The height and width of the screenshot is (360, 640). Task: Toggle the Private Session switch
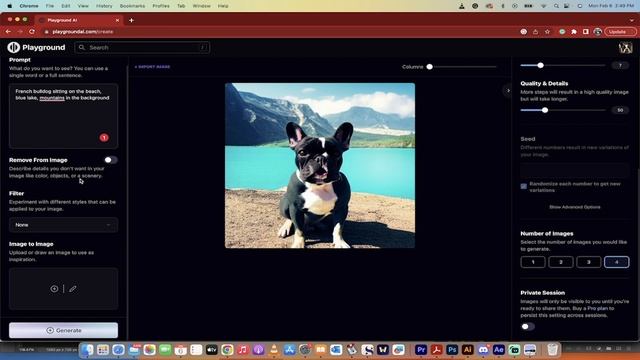pos(527,327)
